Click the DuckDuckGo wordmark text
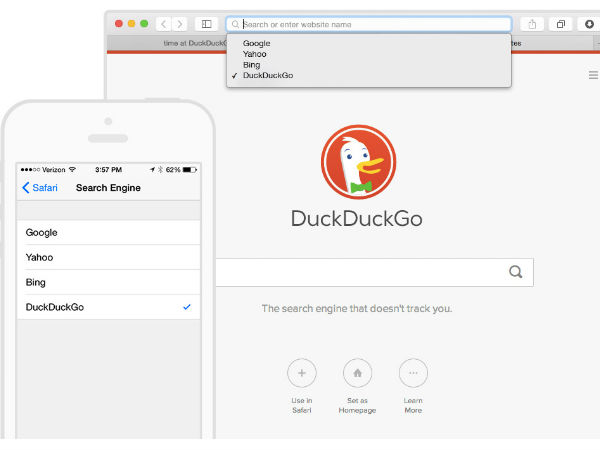The height and width of the screenshot is (450, 600). (357, 218)
